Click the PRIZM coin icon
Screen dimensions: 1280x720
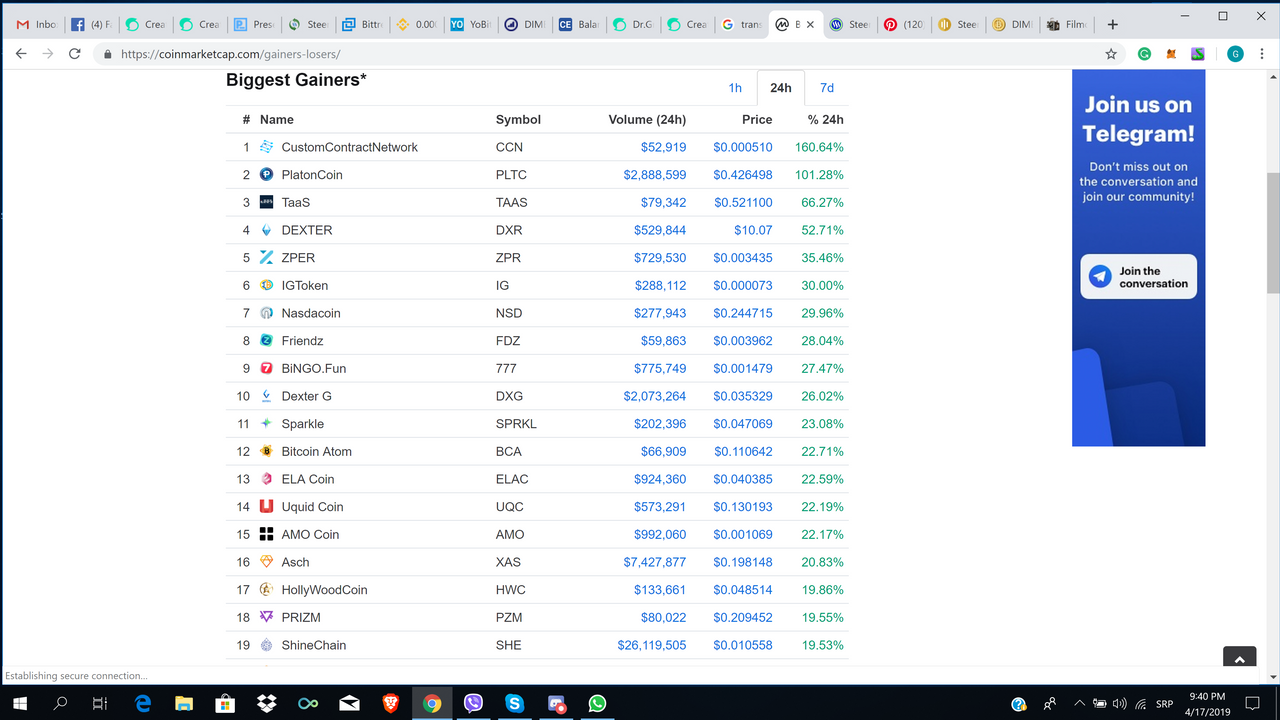tap(267, 617)
